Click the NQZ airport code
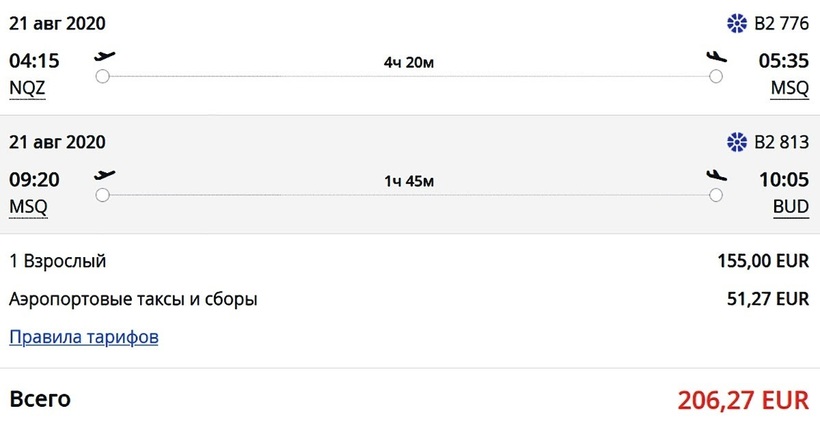 [27, 88]
